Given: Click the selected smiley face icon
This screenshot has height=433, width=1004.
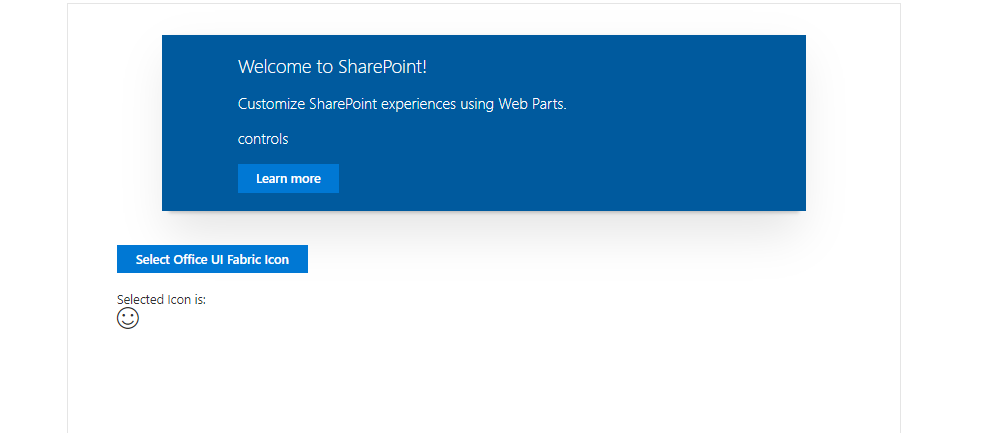Looking at the screenshot, I should click(128, 319).
